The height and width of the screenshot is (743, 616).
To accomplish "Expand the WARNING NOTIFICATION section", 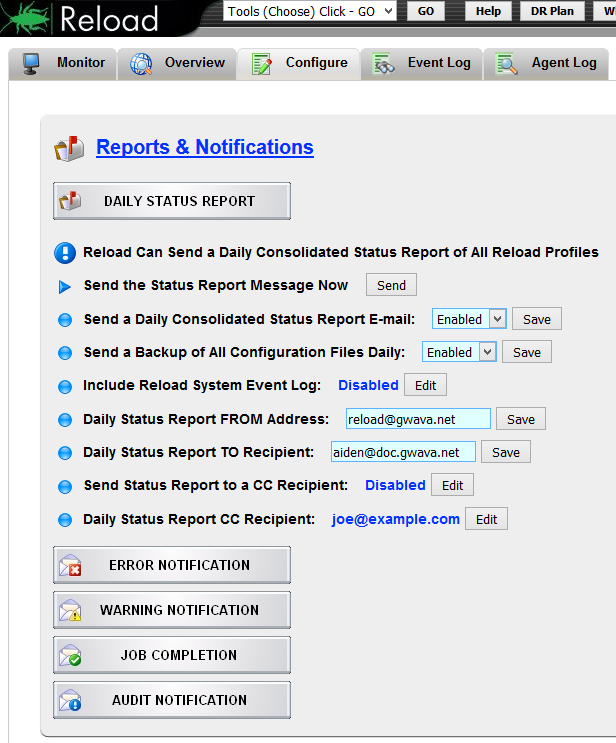I will (x=172, y=610).
